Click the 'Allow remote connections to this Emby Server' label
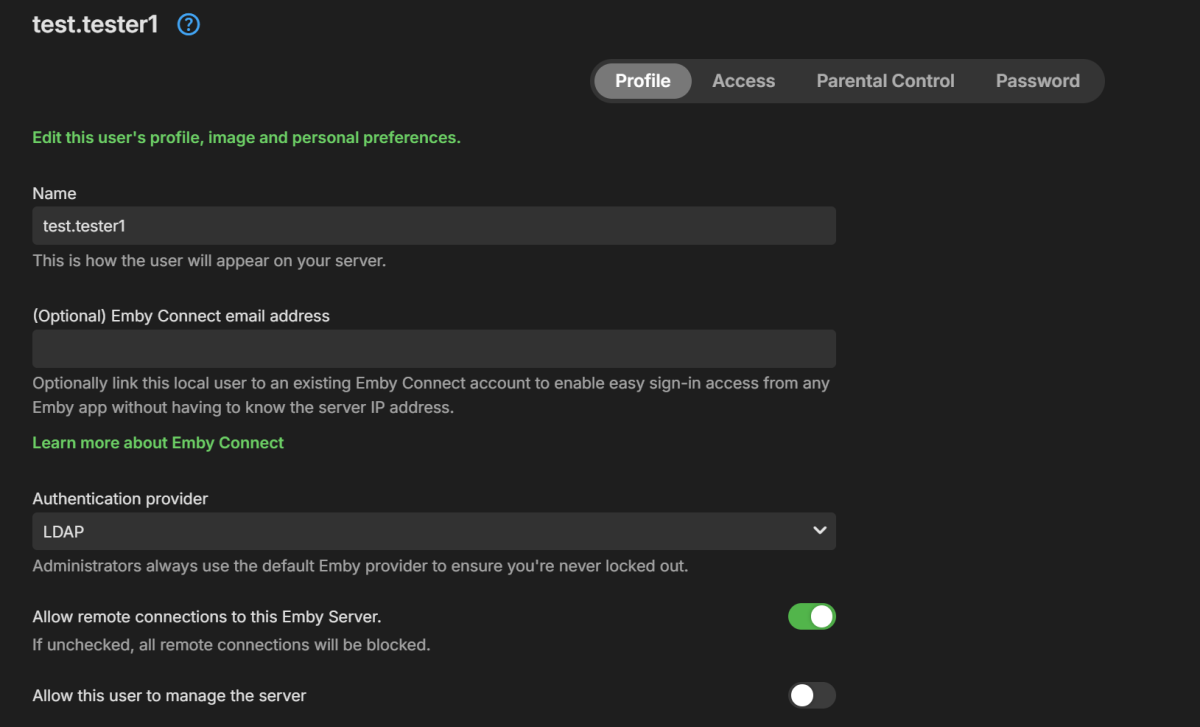The image size is (1200, 727). [207, 616]
